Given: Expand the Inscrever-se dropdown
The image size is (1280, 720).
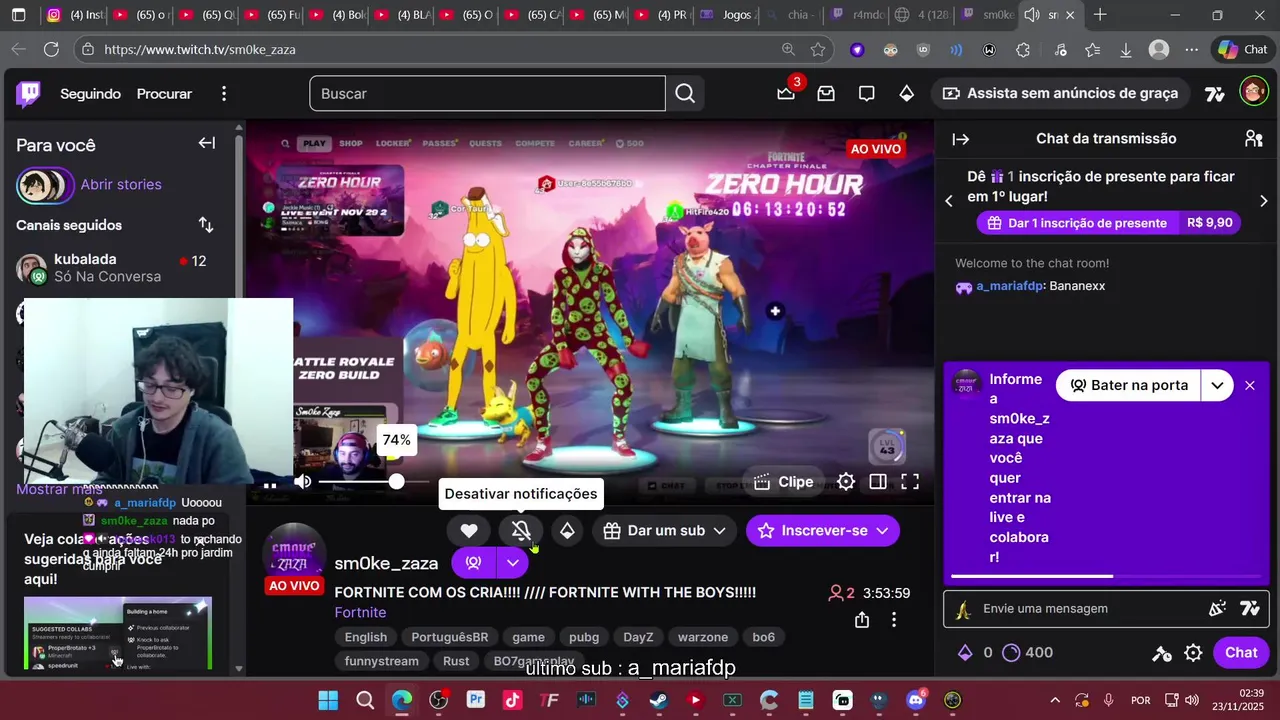Looking at the screenshot, I should tap(882, 531).
